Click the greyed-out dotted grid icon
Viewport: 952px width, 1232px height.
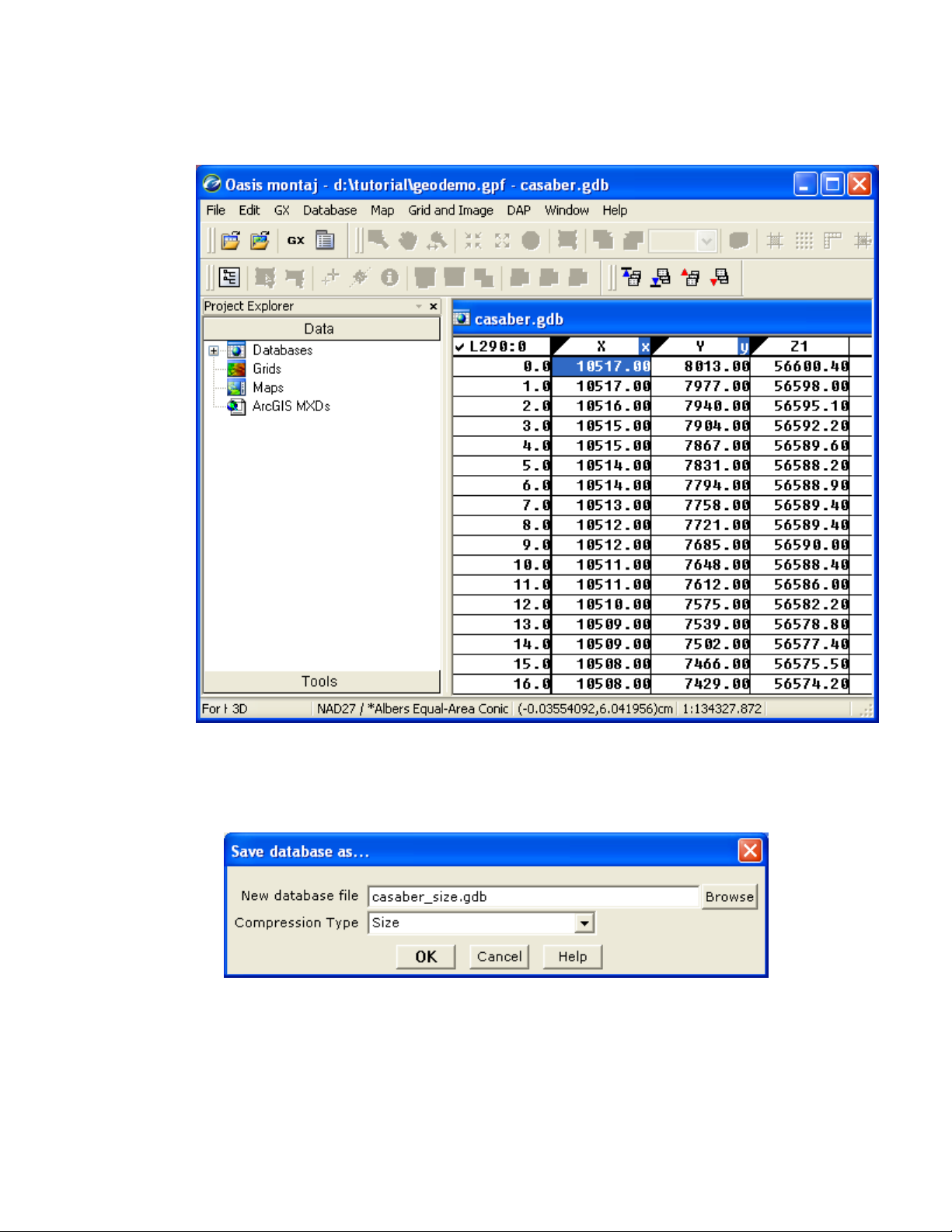point(804,240)
